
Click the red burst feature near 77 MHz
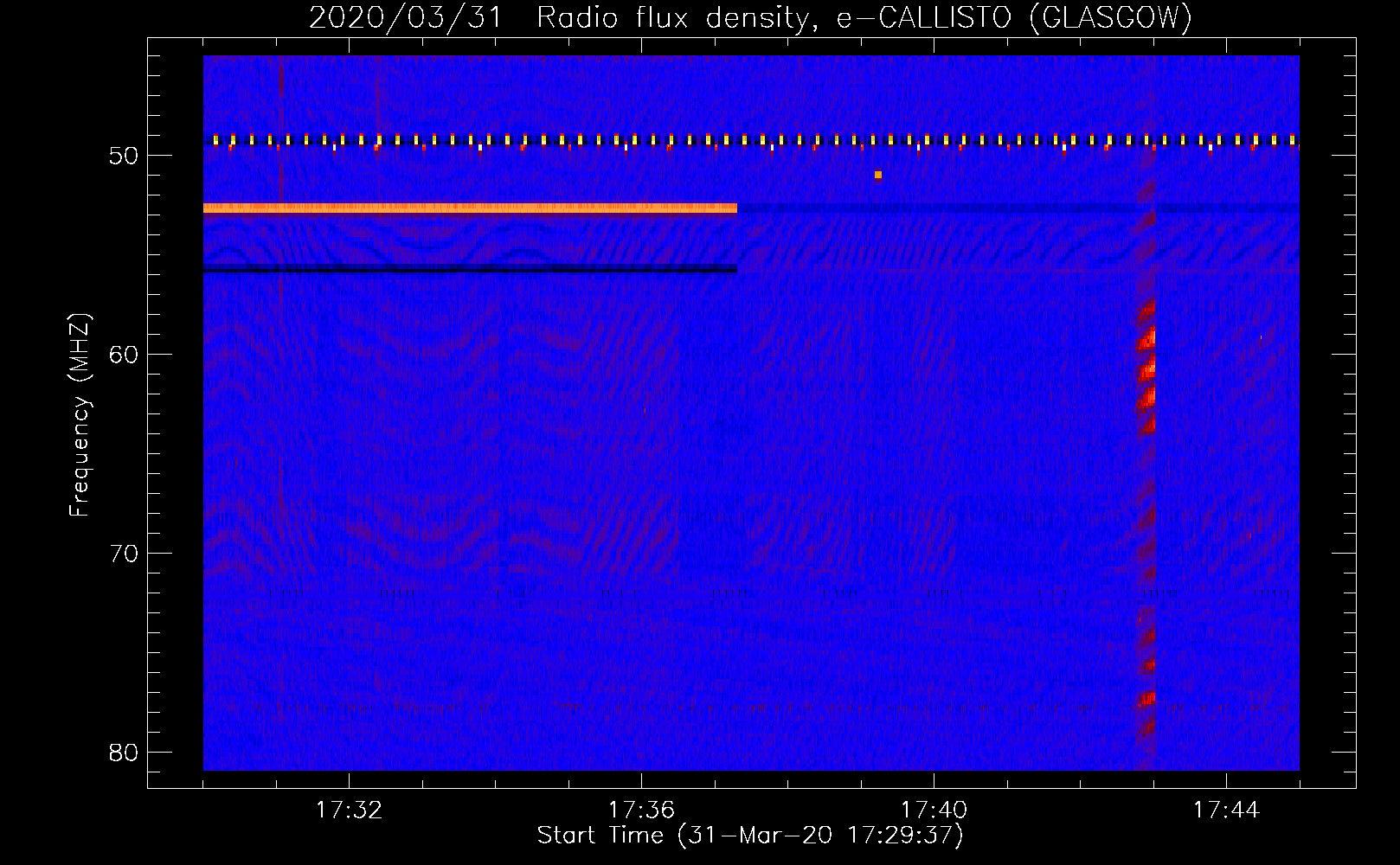(x=1147, y=697)
